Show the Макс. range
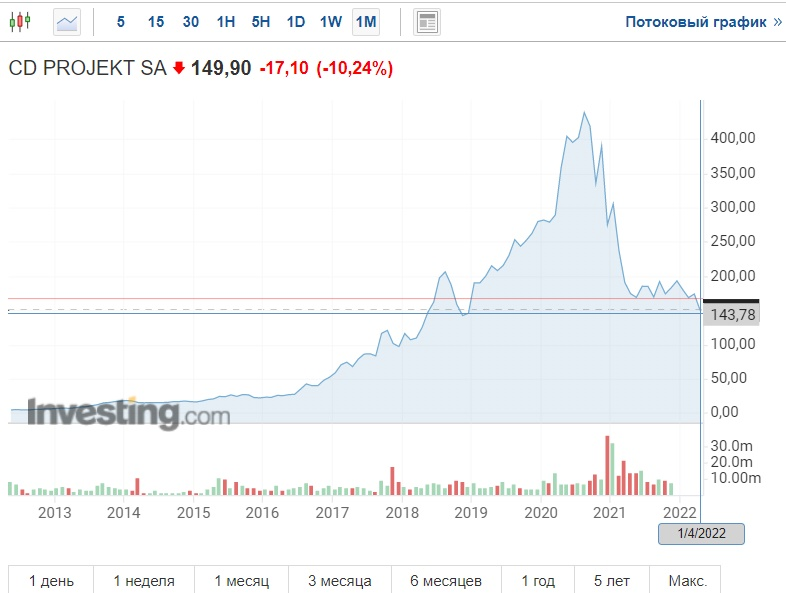Image resolution: width=786 pixels, height=593 pixels. point(687,580)
